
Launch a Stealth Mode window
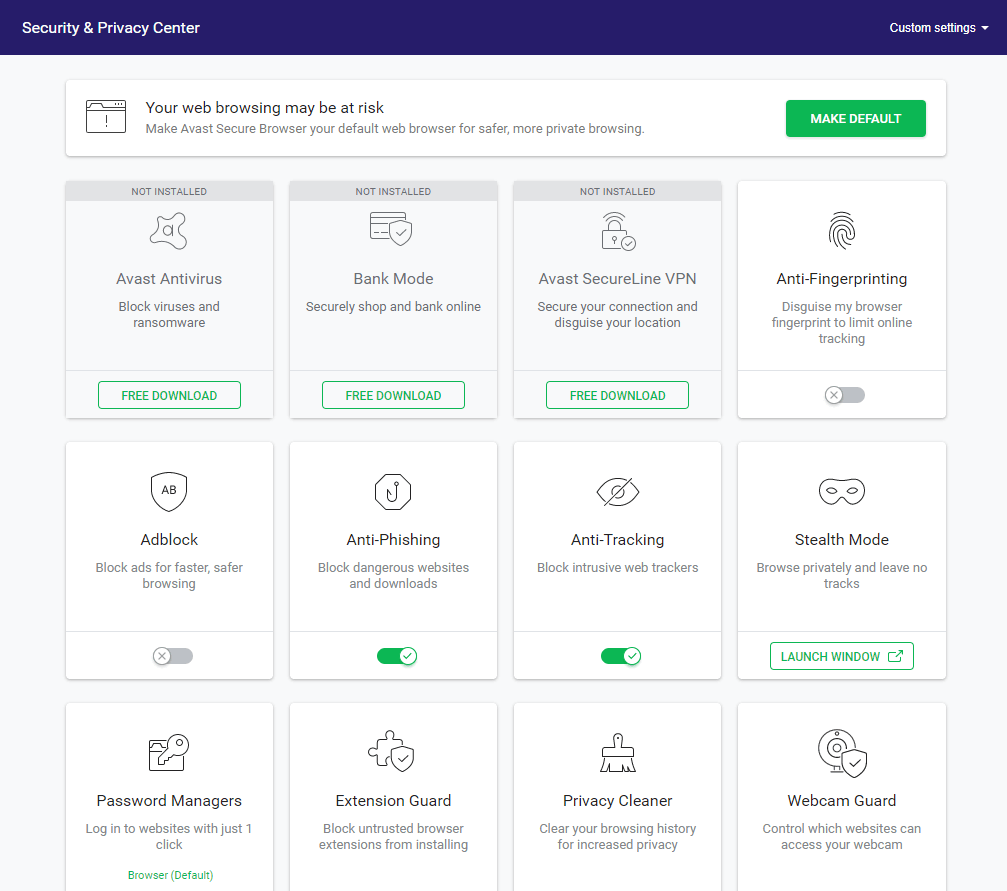tap(841, 656)
